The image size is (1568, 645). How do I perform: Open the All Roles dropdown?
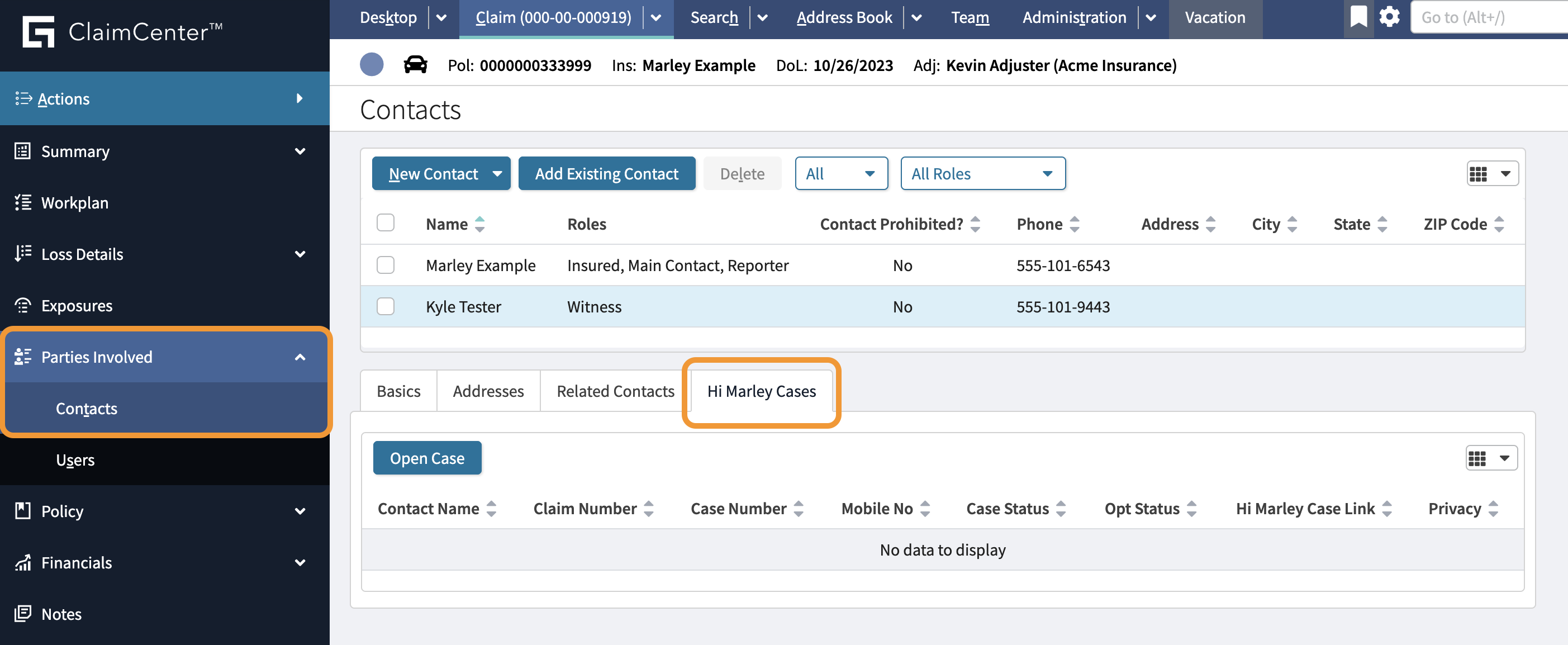point(982,173)
